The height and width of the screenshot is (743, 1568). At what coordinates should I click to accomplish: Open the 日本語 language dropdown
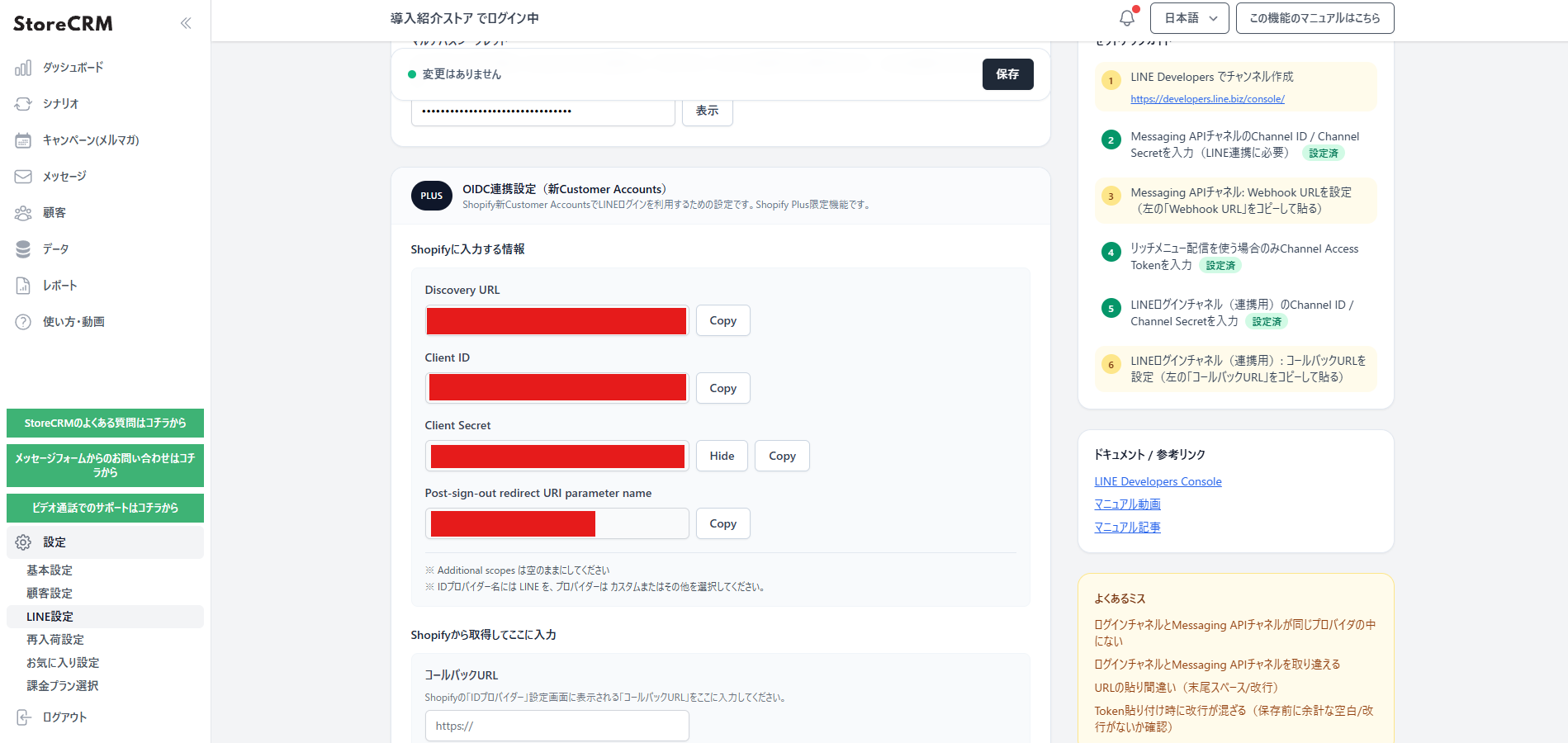[1189, 18]
